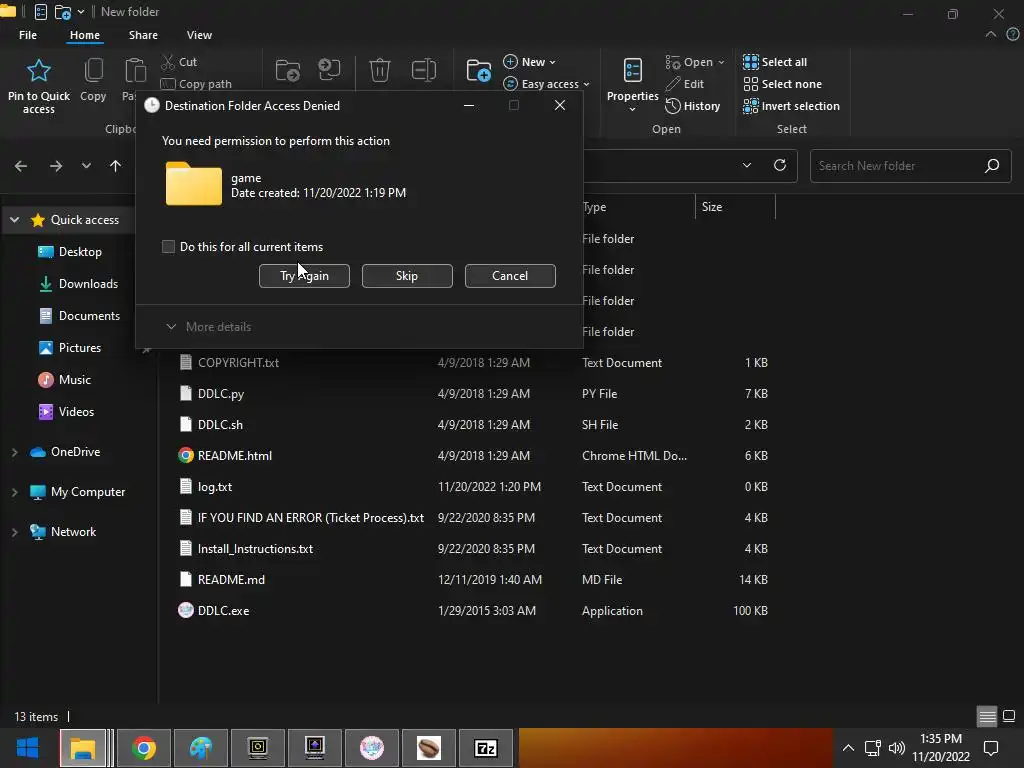Click the search magnifier icon
This screenshot has width=1024, height=768.
[992, 166]
